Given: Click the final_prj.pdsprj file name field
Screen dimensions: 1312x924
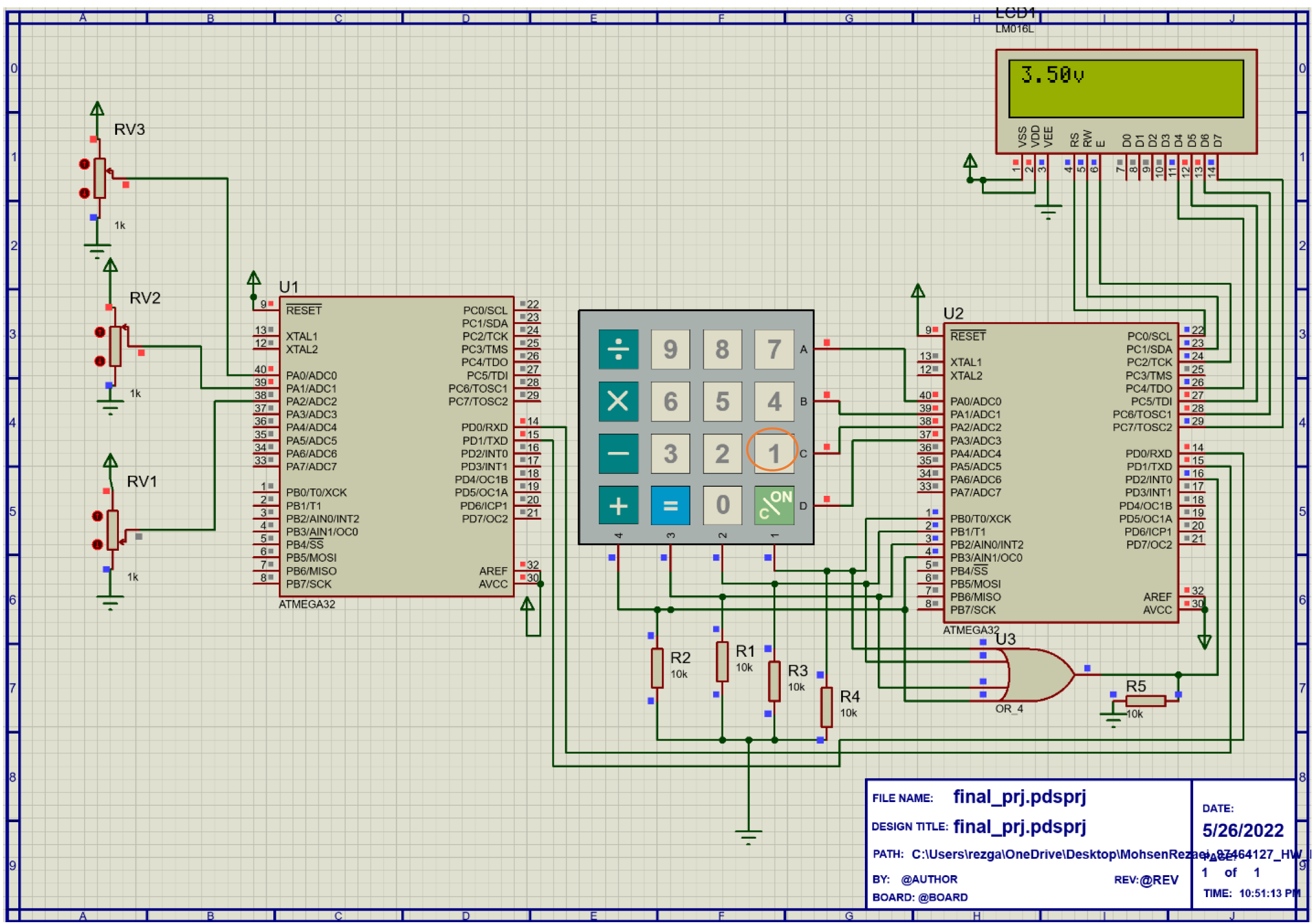Looking at the screenshot, I should pyautogui.click(x=1021, y=796).
